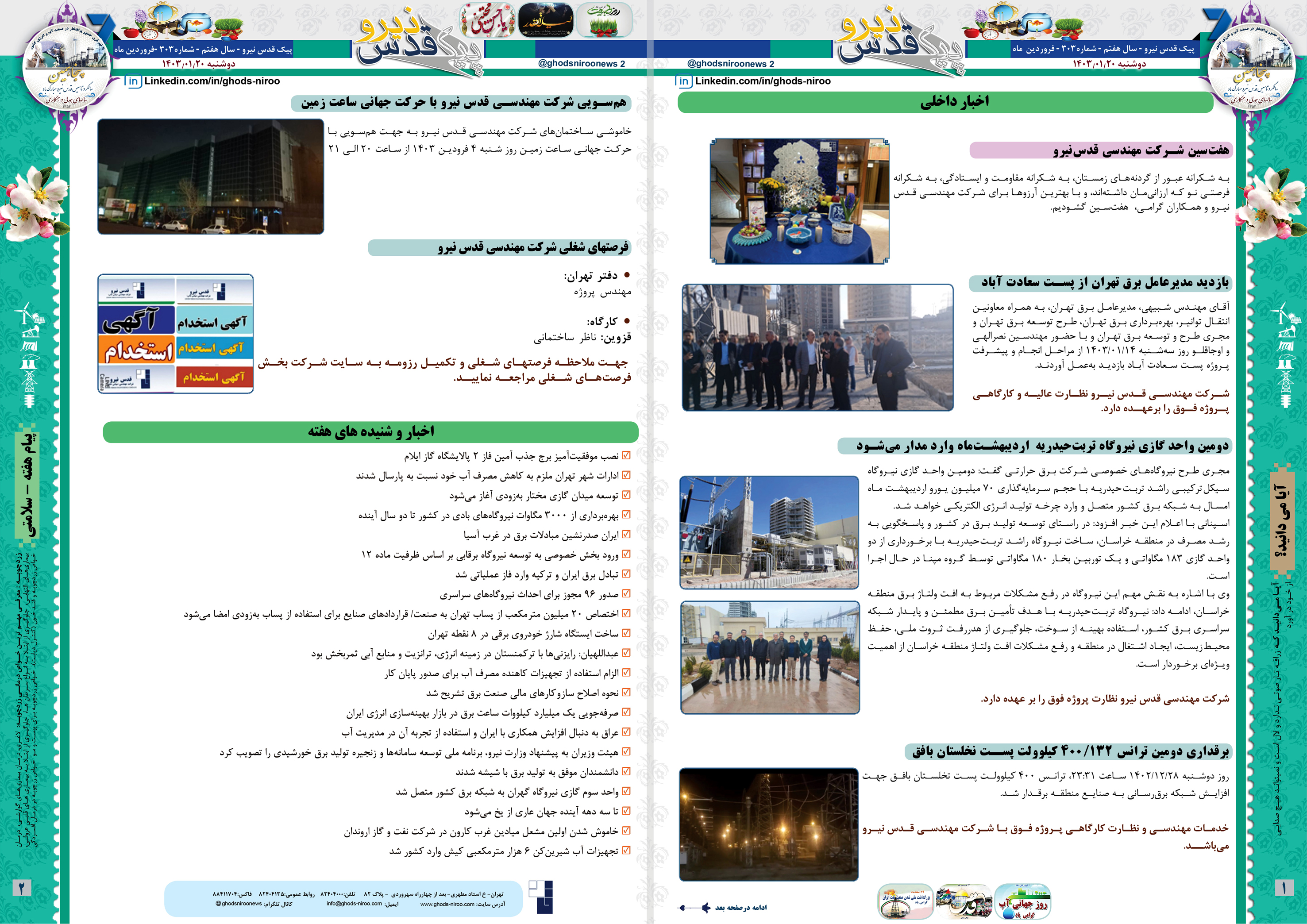Click the middle badge at the bottom of page 1
The image size is (1307, 924).
click(964, 902)
